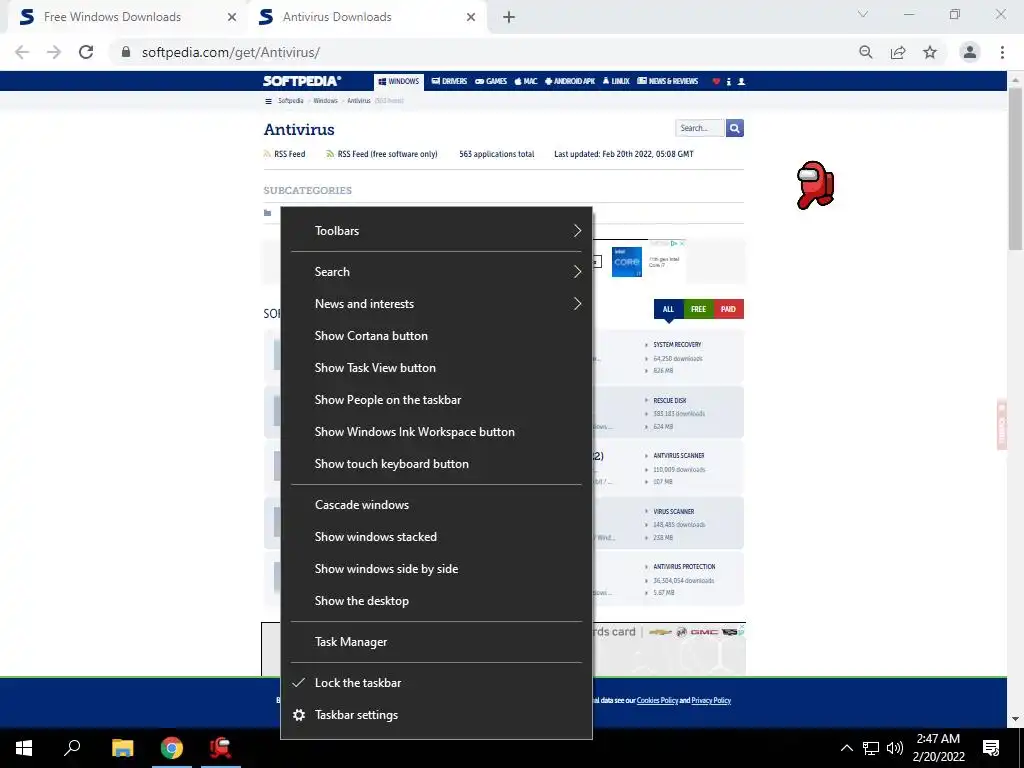Screen dimensions: 1024x768
Task: Open a new tab with plus button
Action: click(509, 17)
